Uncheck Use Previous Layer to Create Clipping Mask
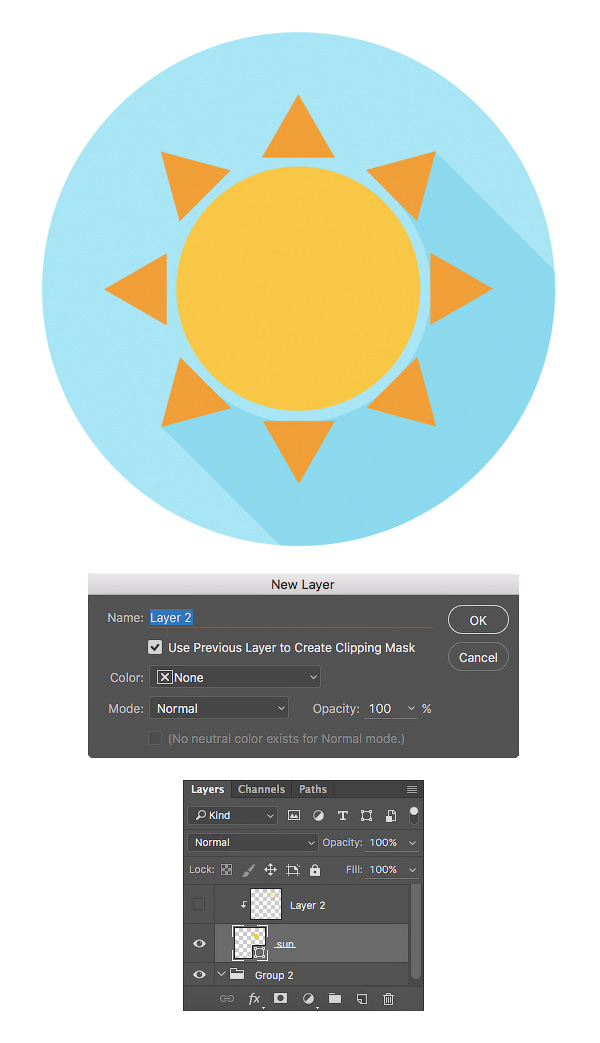The width and height of the screenshot is (600, 1043). [155, 647]
